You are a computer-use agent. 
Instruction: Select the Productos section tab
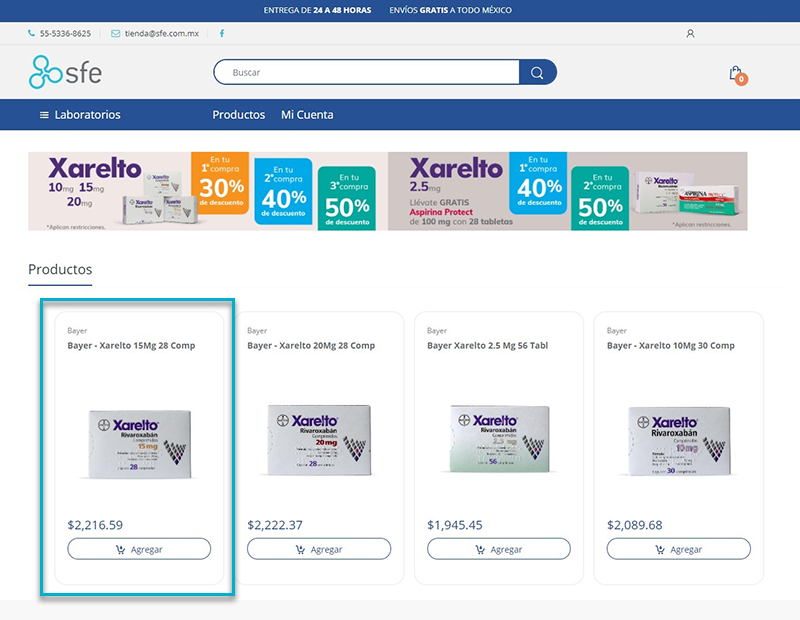point(60,269)
